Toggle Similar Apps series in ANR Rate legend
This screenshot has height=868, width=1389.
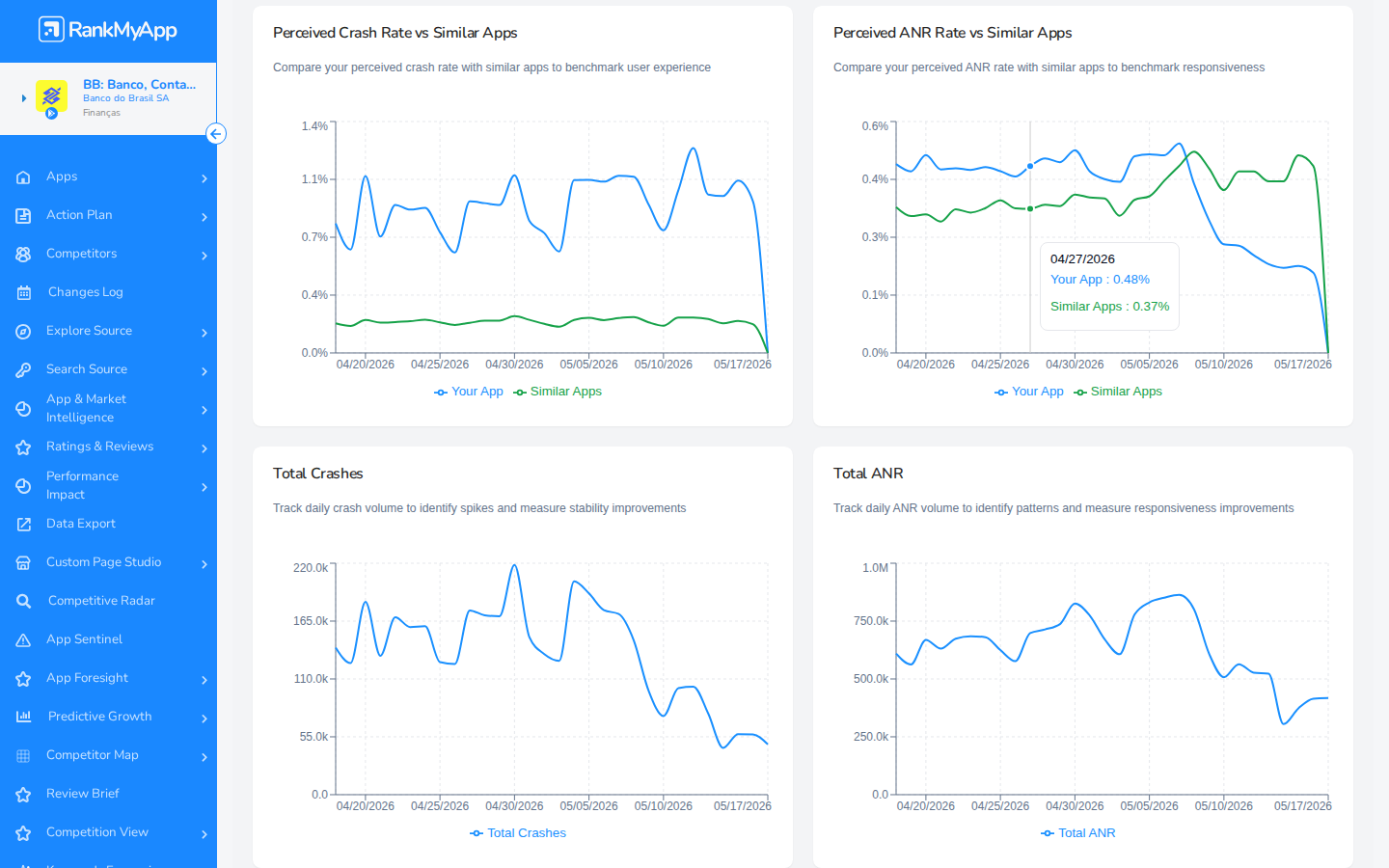click(x=1118, y=392)
